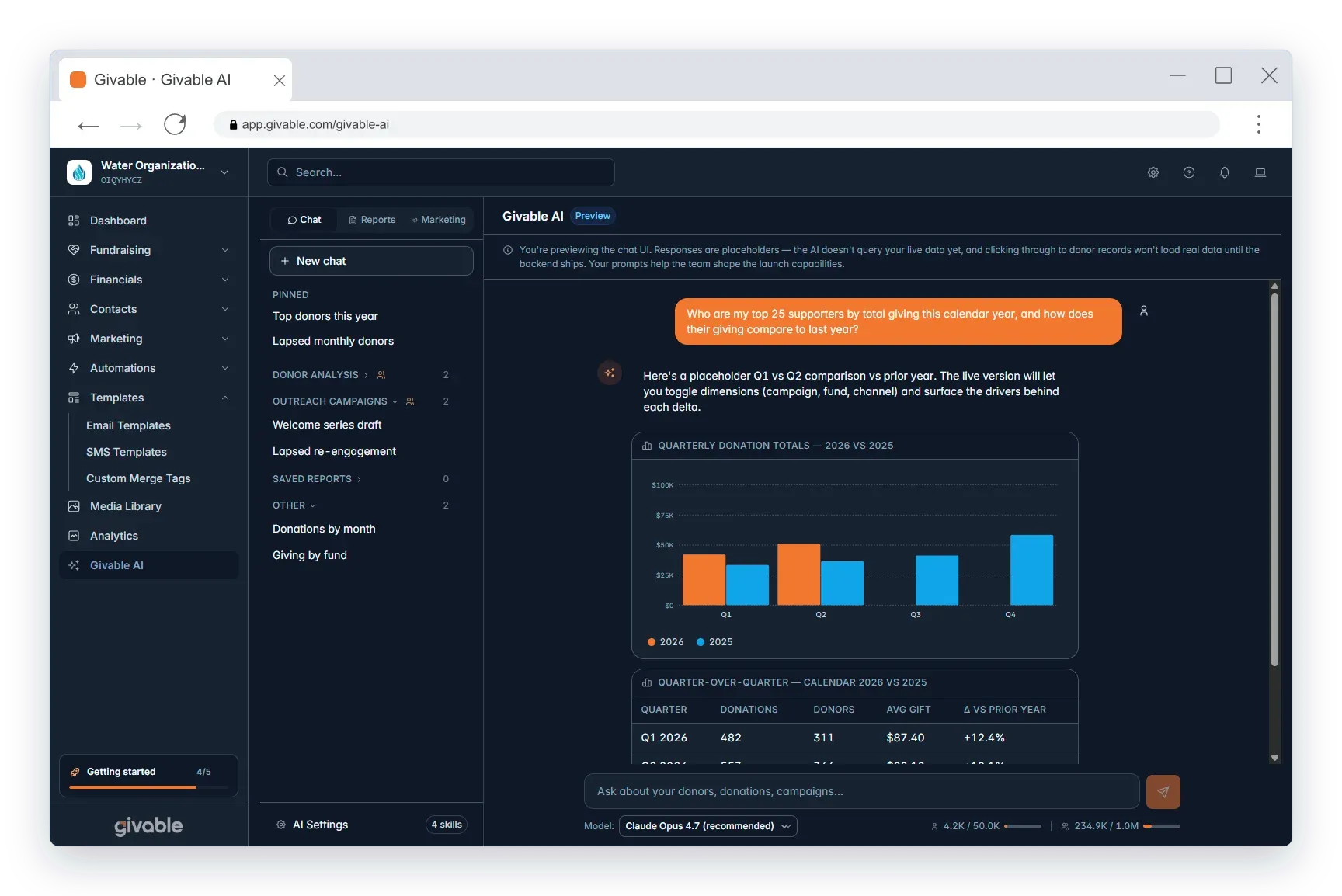The height and width of the screenshot is (896, 1342).
Task: Toggle the 2026 legend series in chart
Action: (666, 642)
